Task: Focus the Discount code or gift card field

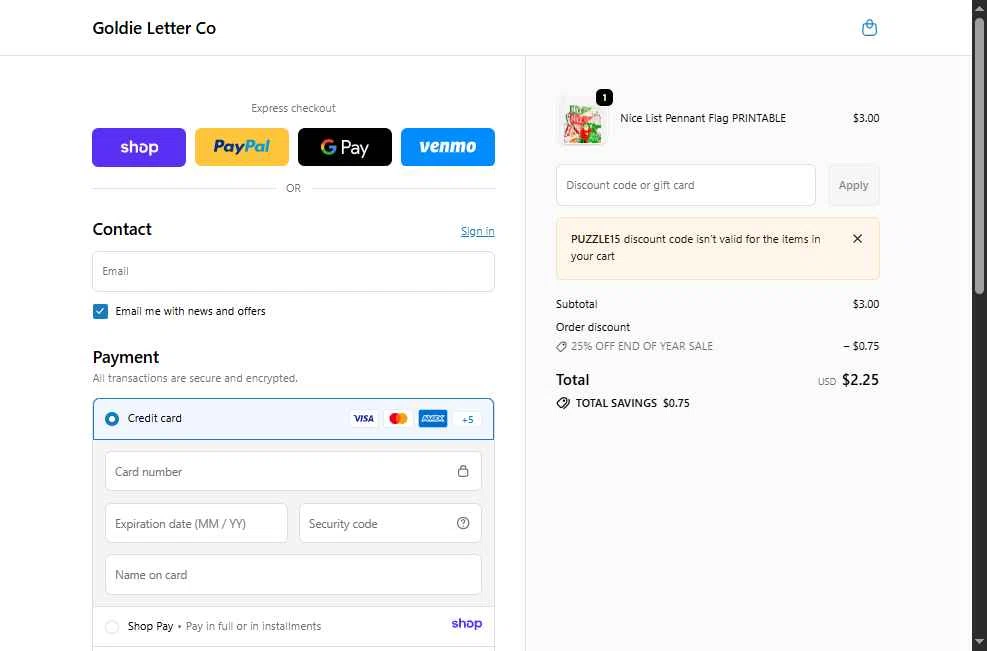Action: point(685,185)
